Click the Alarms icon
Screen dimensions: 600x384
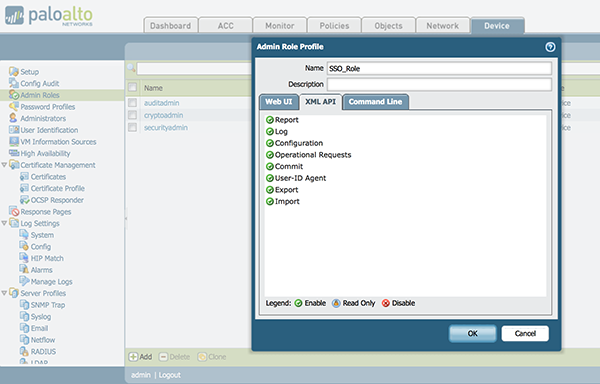point(24,270)
